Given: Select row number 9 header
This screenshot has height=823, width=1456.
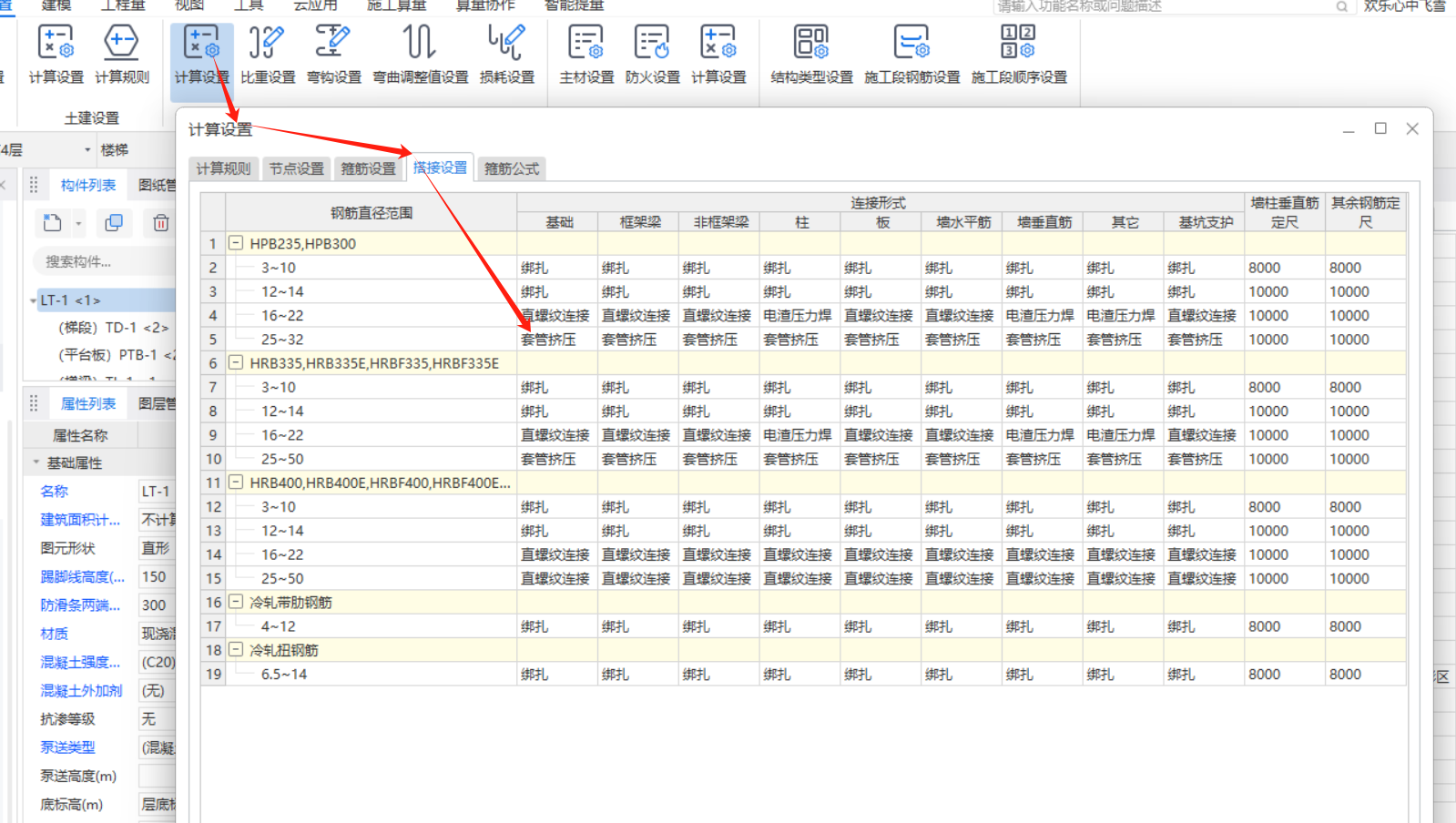Looking at the screenshot, I should (x=213, y=435).
